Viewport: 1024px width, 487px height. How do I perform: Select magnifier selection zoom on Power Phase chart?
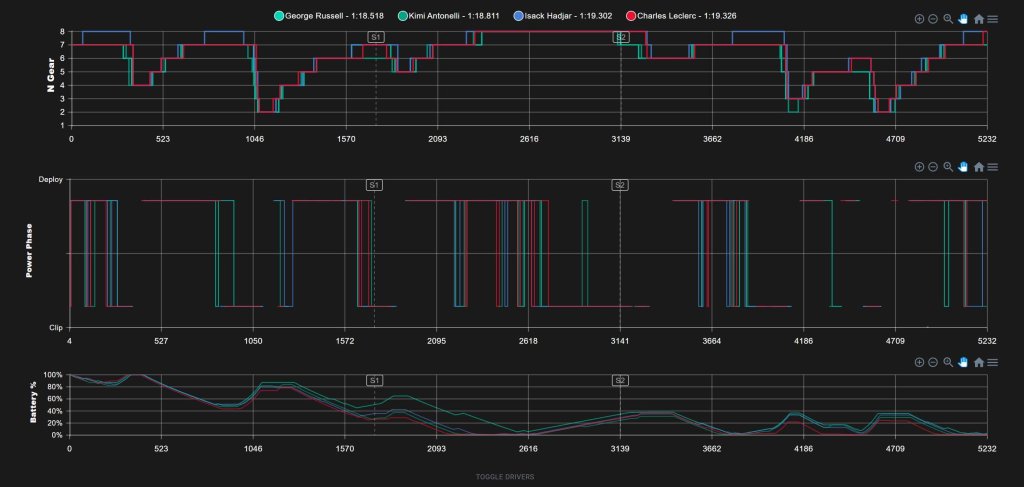click(948, 167)
